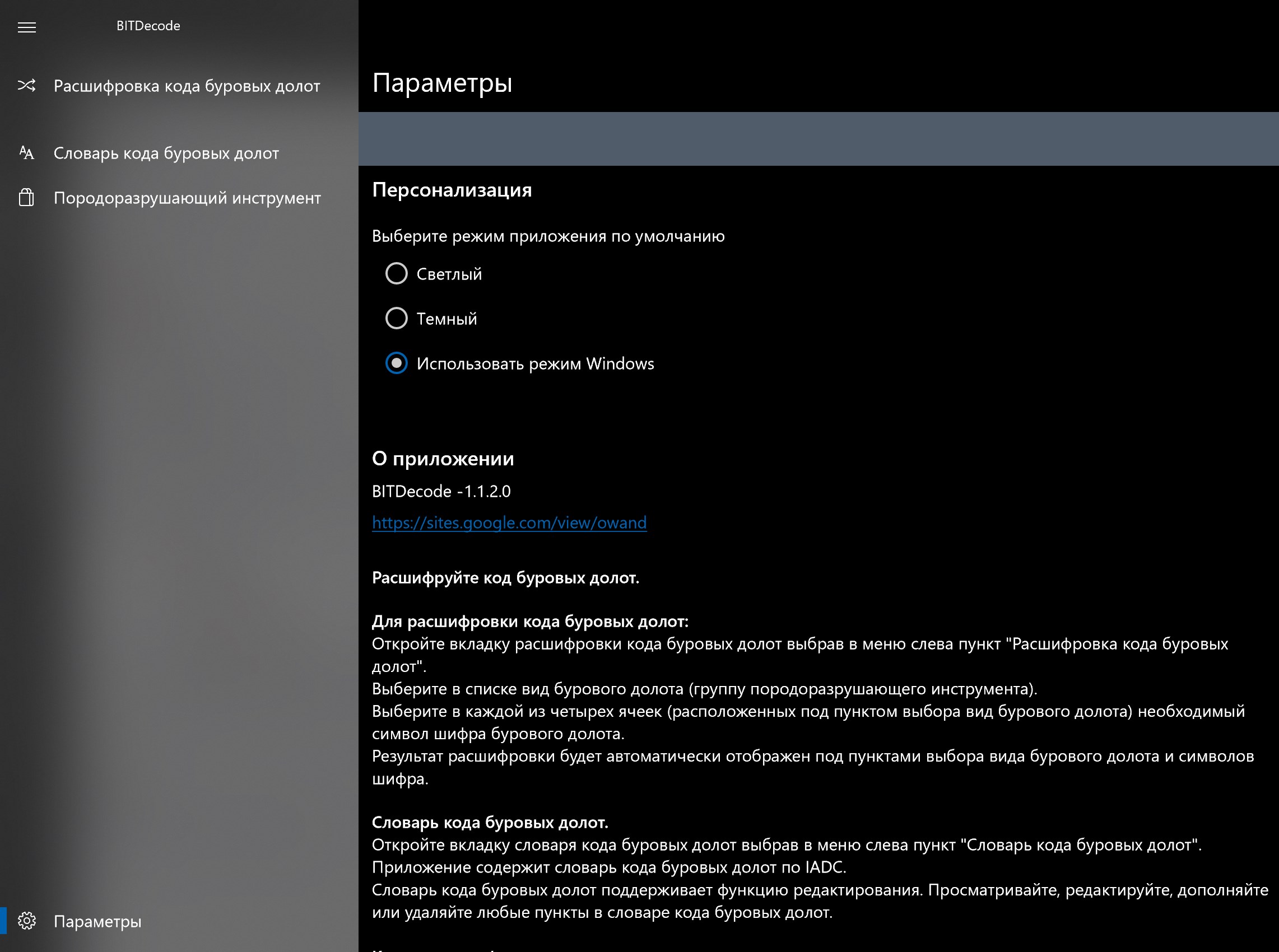Click the BITDecode app title
Viewport: 1279px width, 952px height.
tap(148, 26)
